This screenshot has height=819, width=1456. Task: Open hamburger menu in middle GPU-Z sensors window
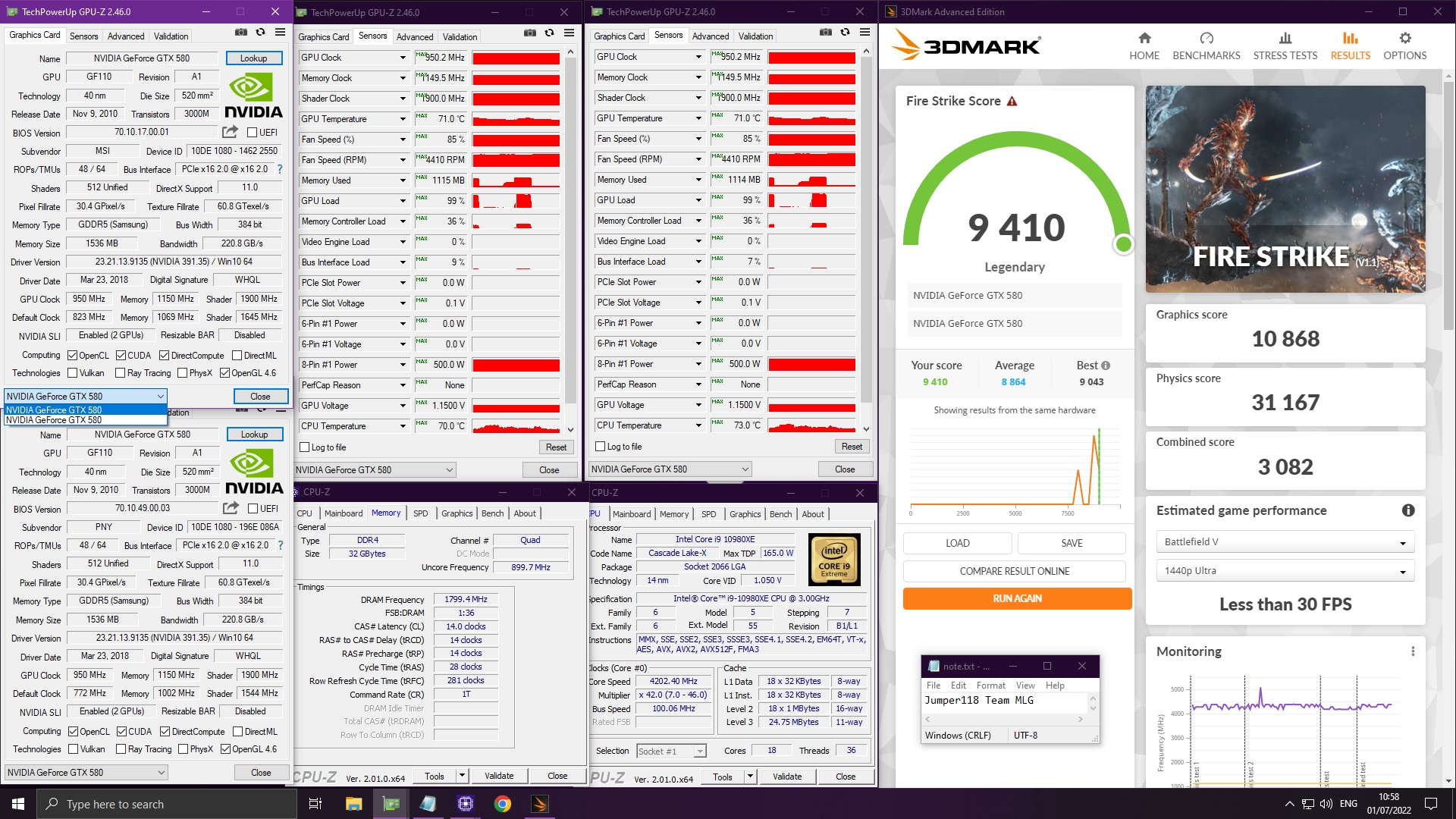point(570,33)
